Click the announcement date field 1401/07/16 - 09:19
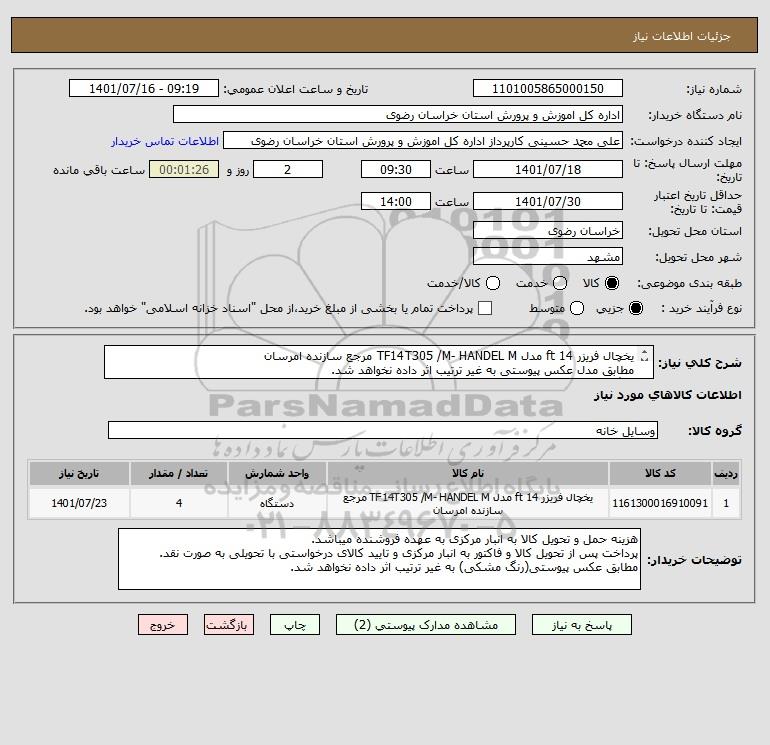The width and height of the screenshot is (770, 745). pyautogui.click(x=144, y=88)
